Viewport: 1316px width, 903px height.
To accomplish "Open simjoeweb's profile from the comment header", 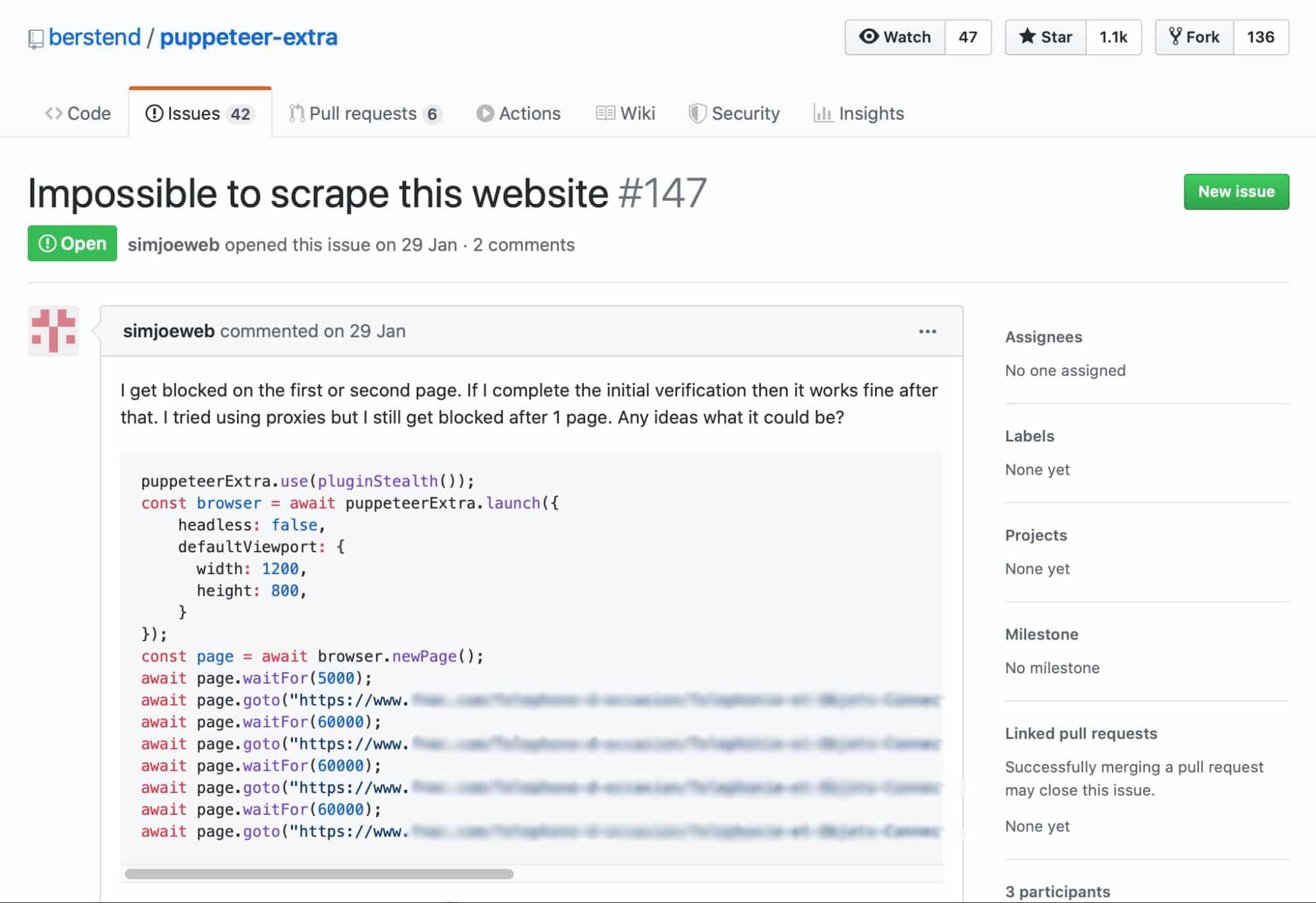I will point(169,331).
